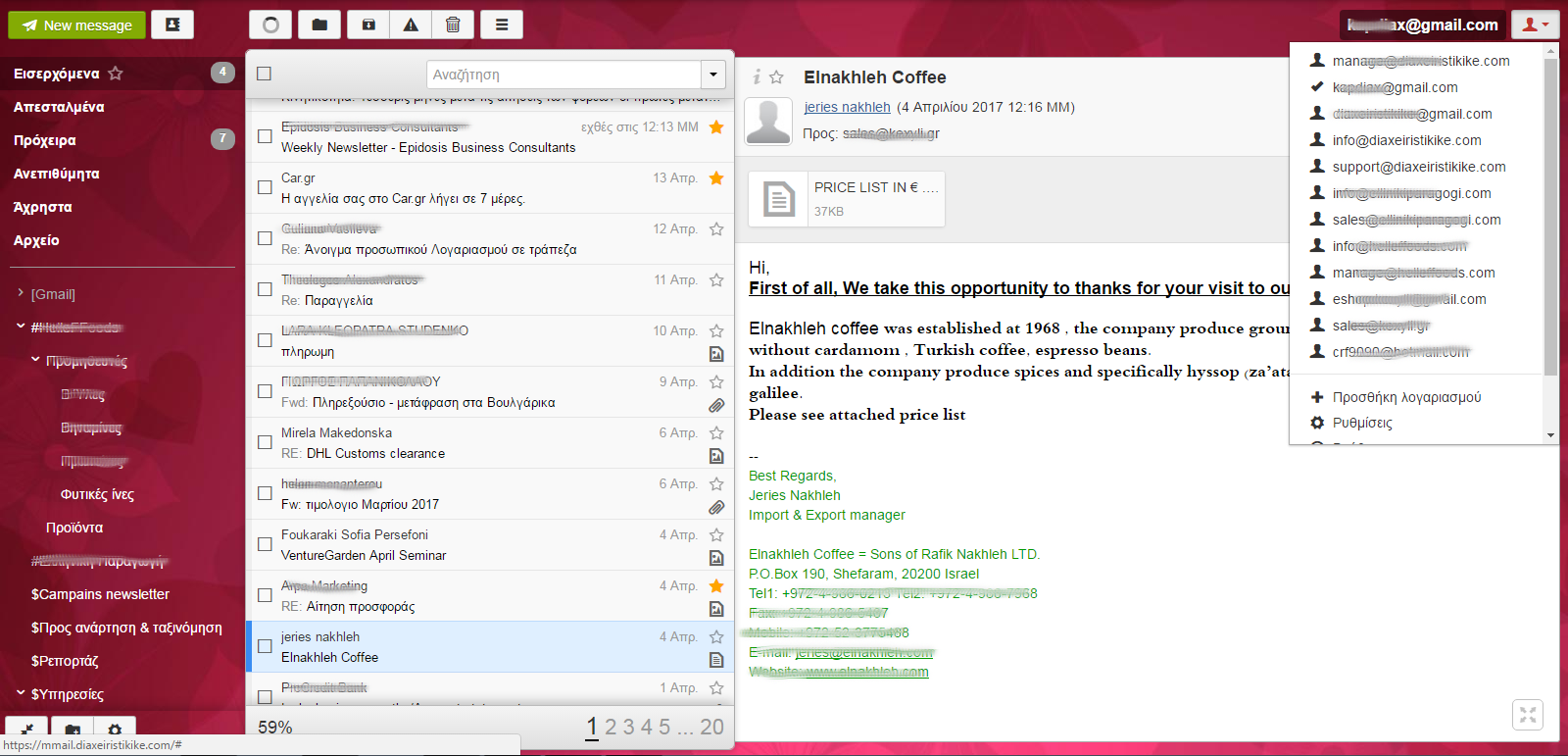Click the refresh mail icon in toolbar
The height and width of the screenshot is (756, 1568).
point(270,25)
